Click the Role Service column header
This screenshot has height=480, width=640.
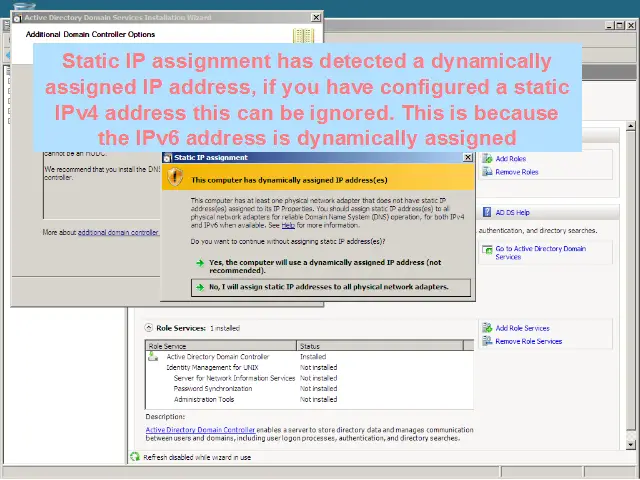click(221, 346)
